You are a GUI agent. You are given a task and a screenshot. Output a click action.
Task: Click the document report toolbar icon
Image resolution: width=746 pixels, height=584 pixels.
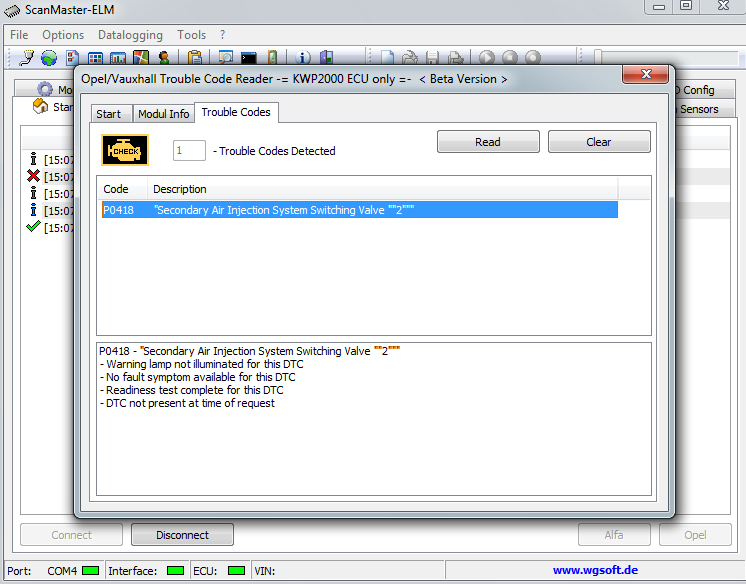click(72, 58)
